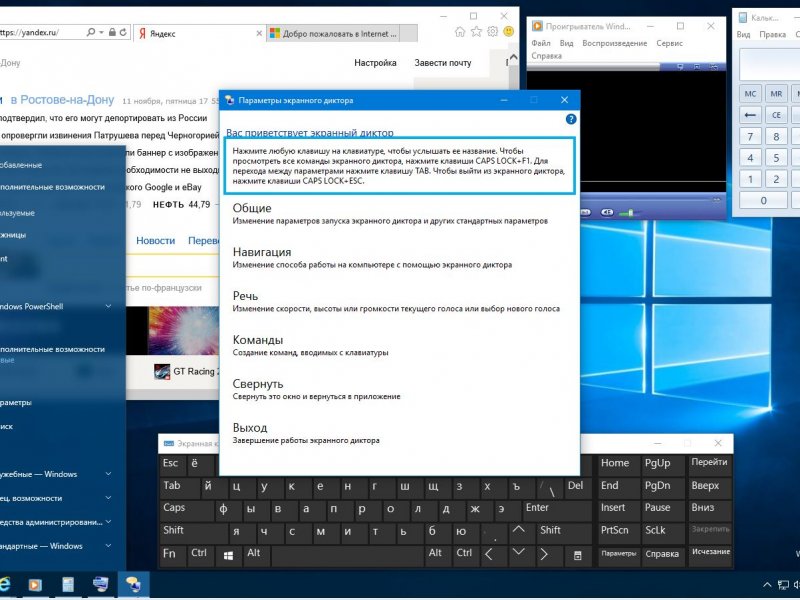Close the Яндекс browser tab
800x600 pixels.
tap(259, 33)
